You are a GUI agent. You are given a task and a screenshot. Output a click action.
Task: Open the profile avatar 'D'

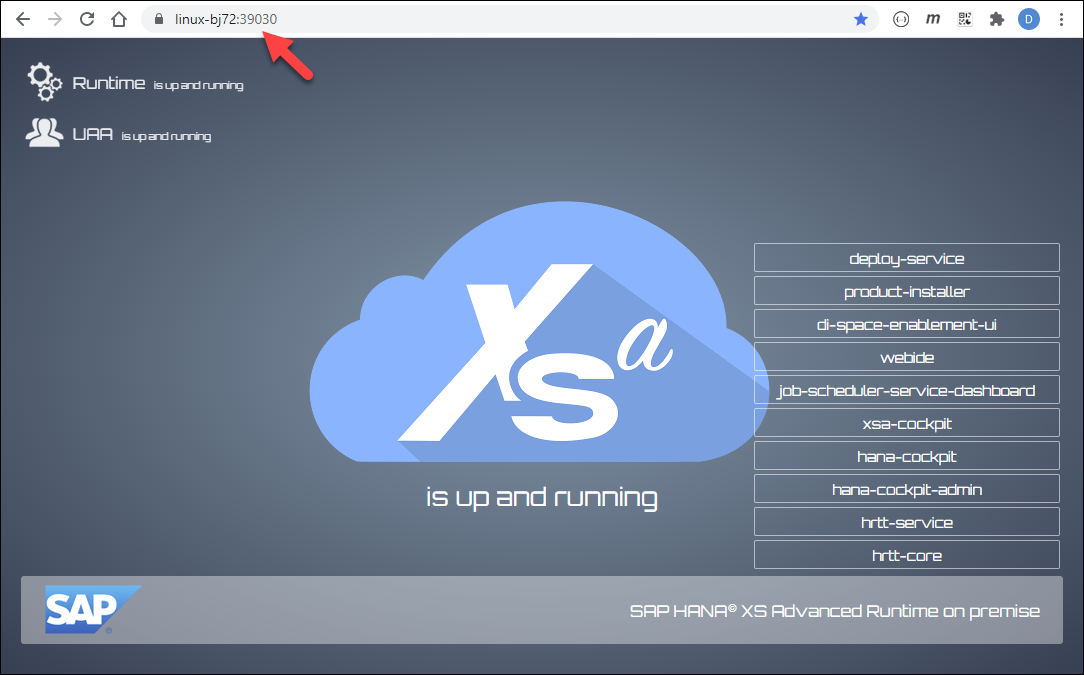1029,19
